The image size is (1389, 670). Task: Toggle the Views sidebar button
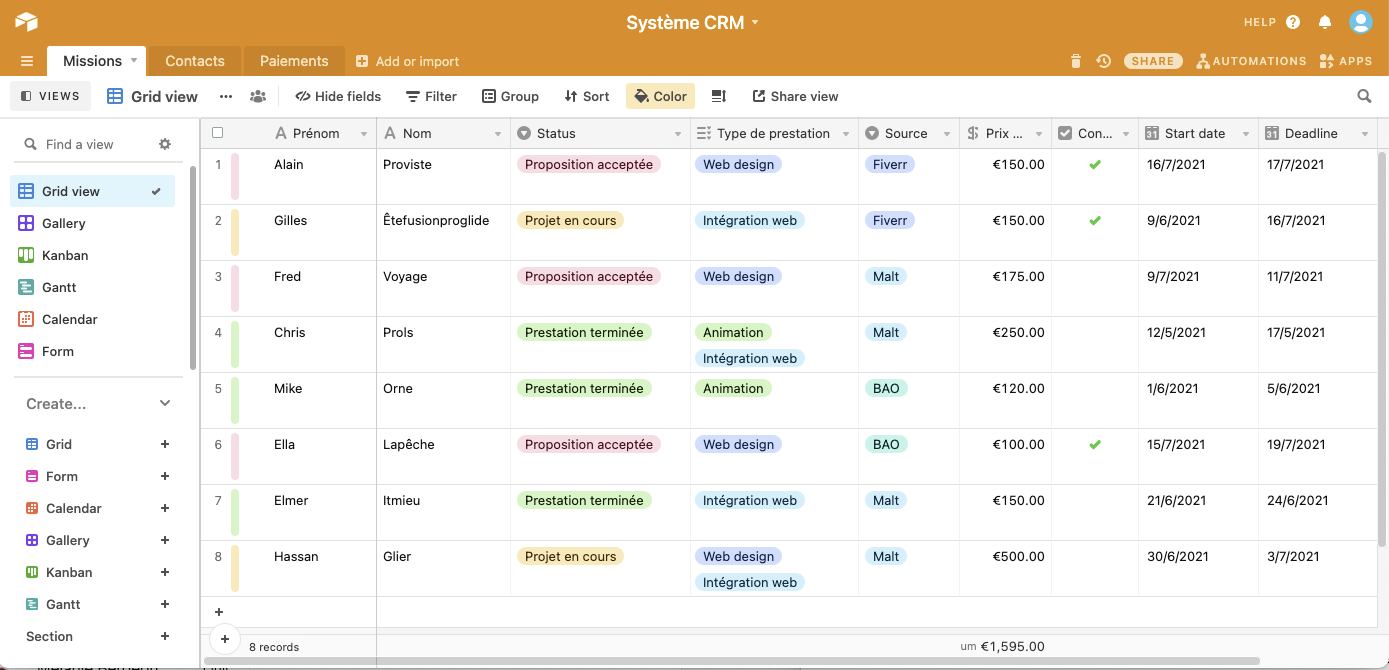[50, 96]
